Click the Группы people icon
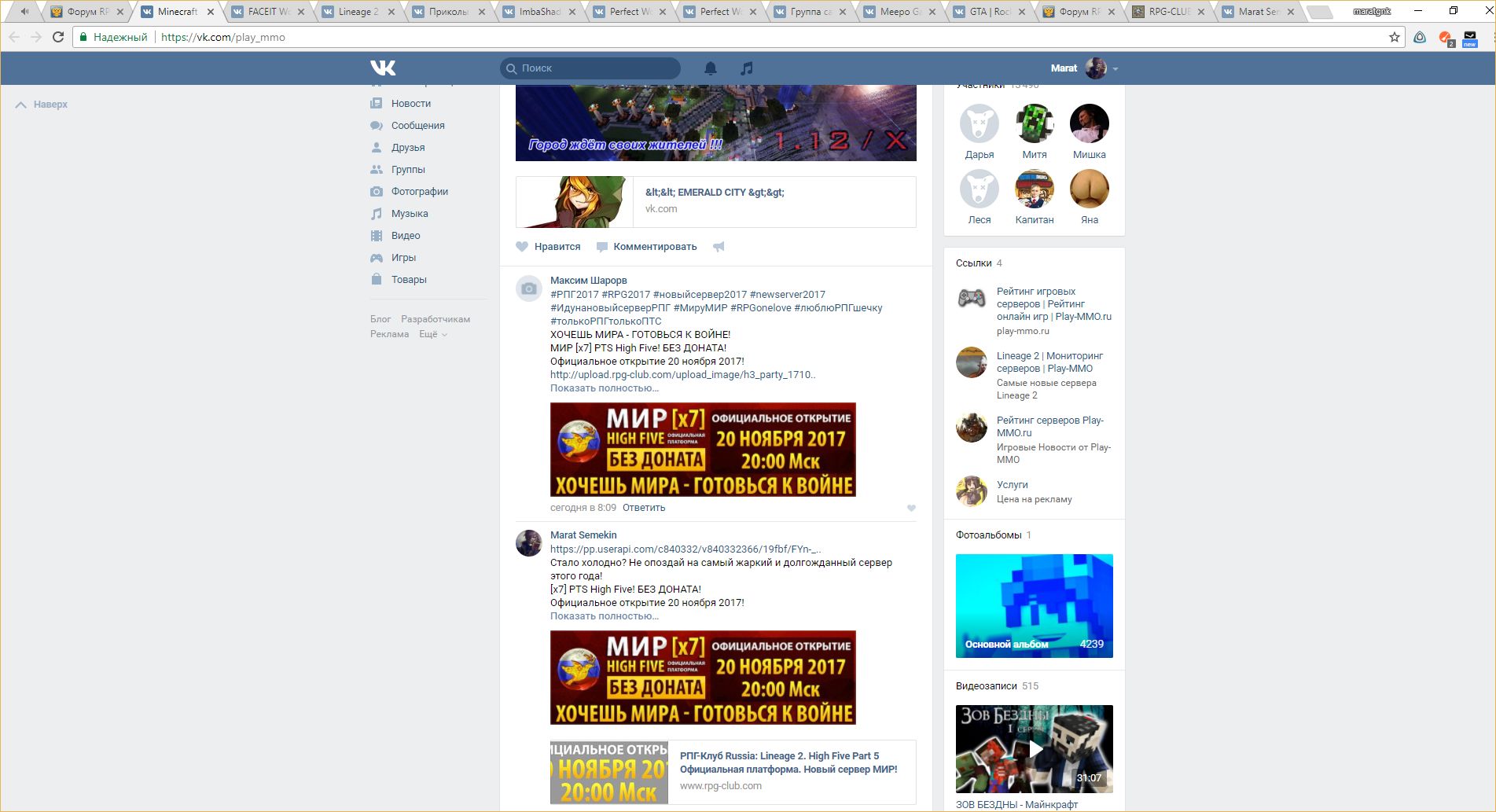Screen dimensions: 1496x812 coord(377,170)
